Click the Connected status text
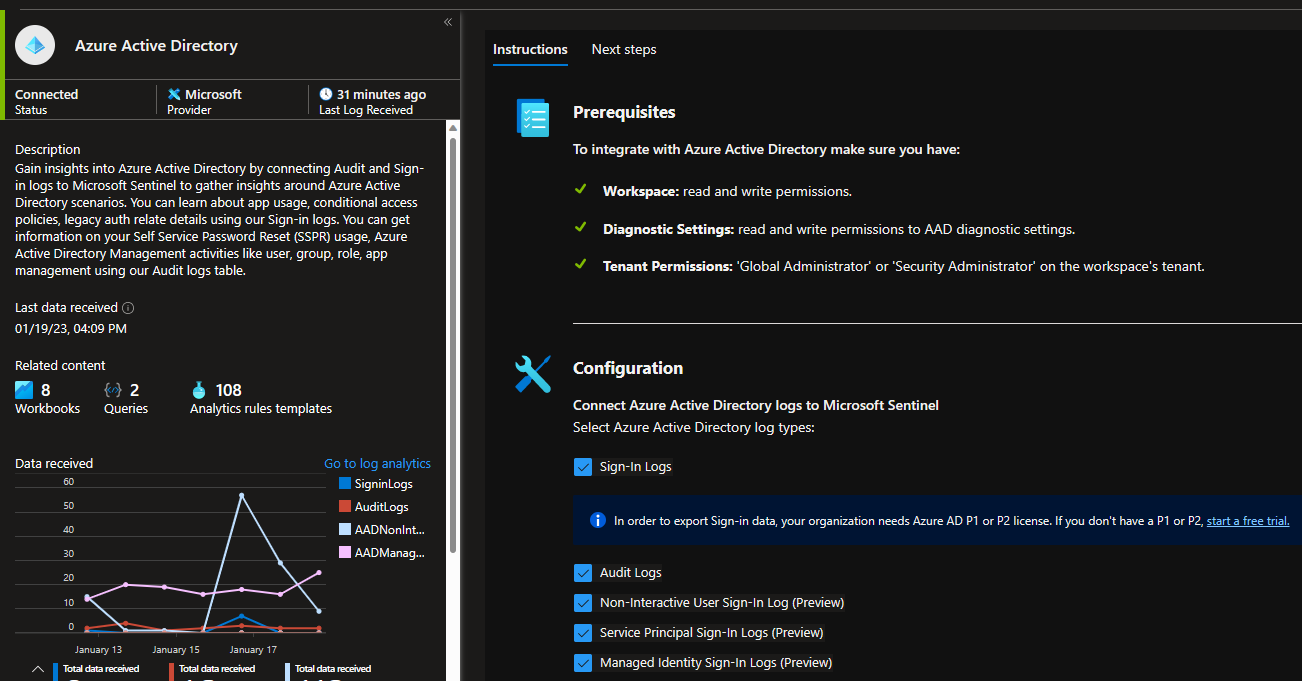Image resolution: width=1302 pixels, height=681 pixels. click(46, 95)
